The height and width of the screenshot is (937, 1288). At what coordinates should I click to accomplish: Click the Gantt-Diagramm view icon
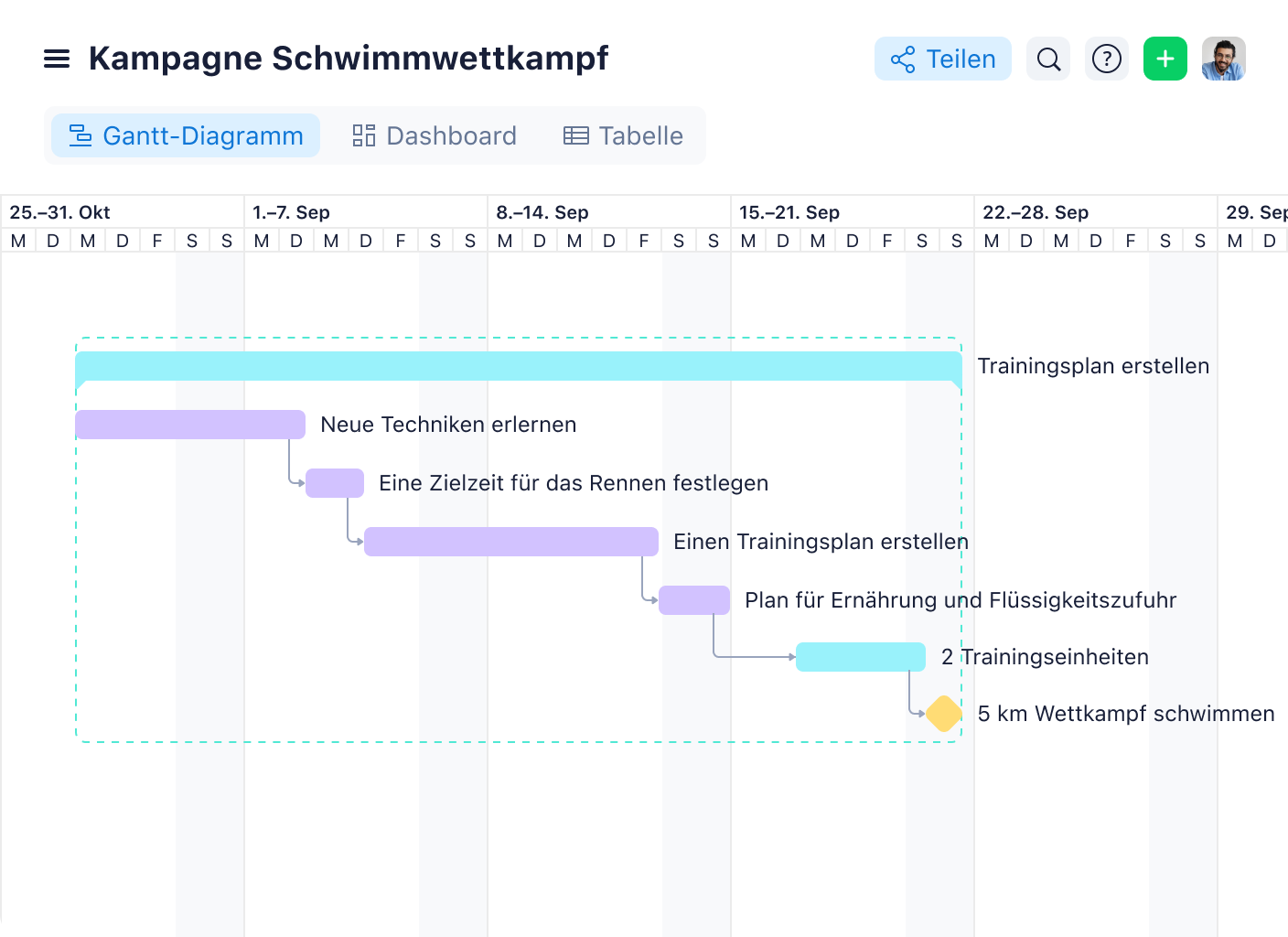[80, 135]
